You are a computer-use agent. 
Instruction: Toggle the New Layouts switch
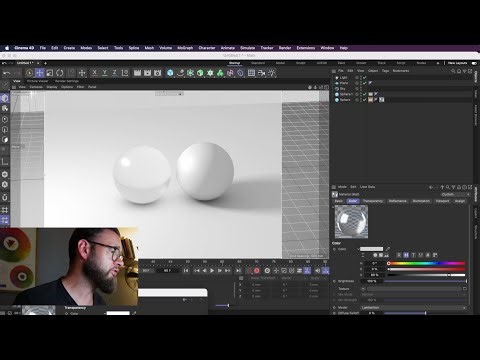(474, 63)
